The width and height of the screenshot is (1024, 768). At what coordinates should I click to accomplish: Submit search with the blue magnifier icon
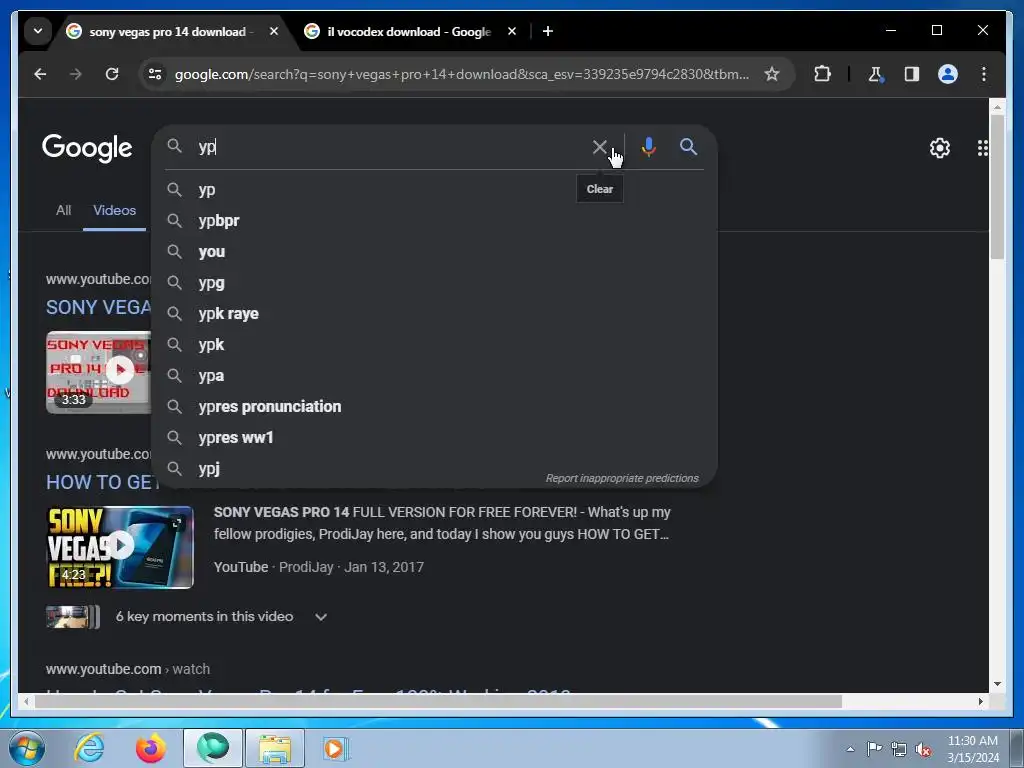pyautogui.click(x=688, y=147)
